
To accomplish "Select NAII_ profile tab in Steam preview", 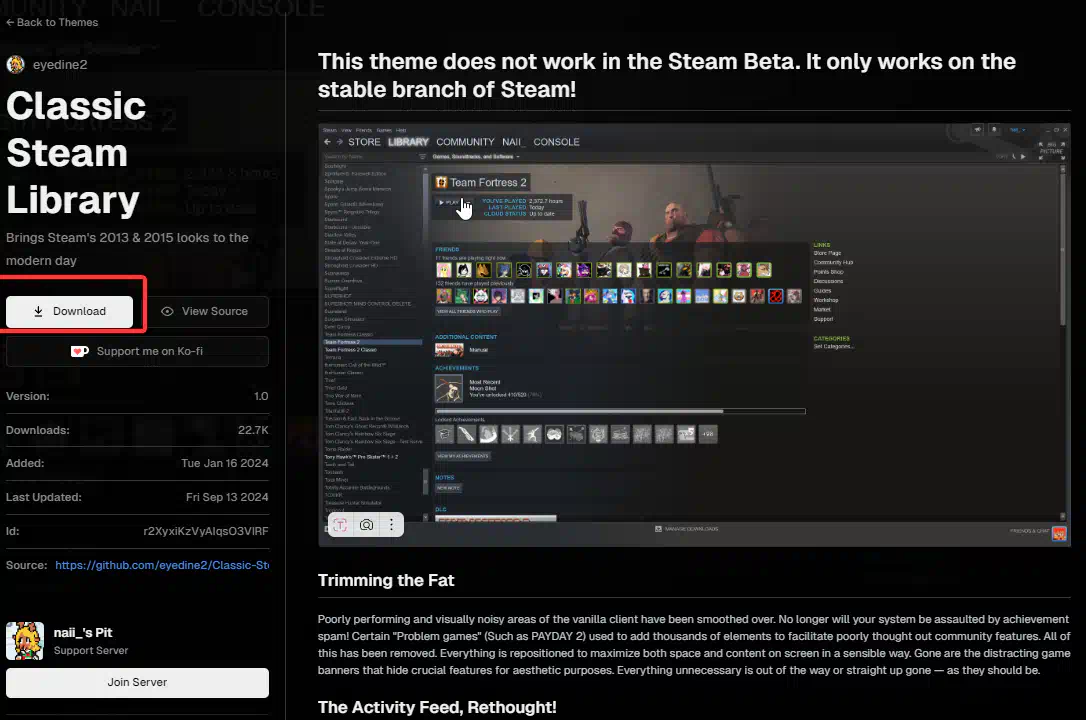I will tap(514, 142).
